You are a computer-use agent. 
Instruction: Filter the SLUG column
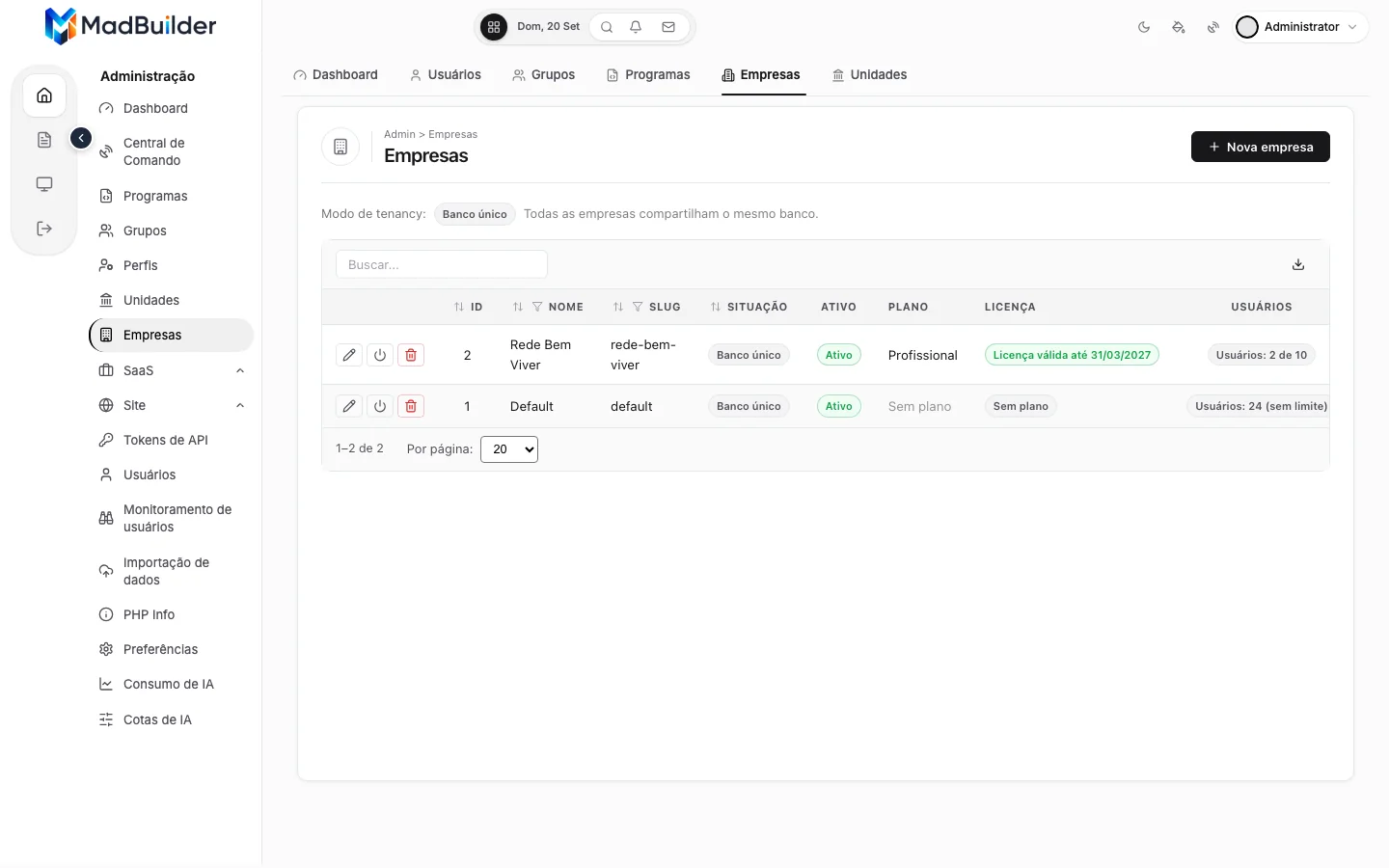(638, 307)
